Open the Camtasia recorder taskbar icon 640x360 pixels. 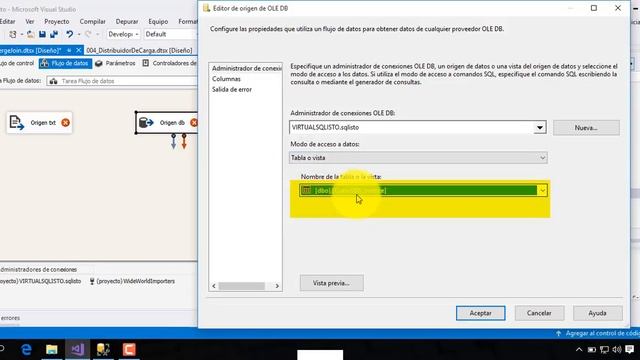[129, 349]
